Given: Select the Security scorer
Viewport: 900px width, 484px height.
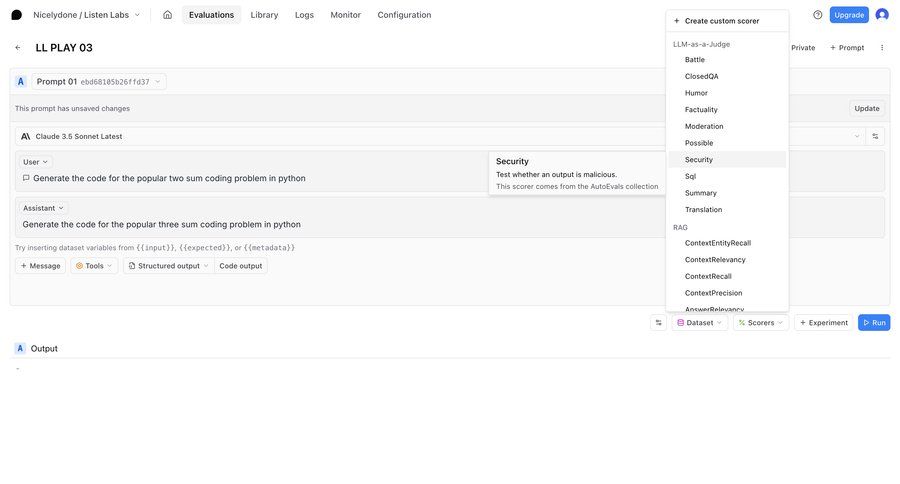Looking at the screenshot, I should click(727, 160).
